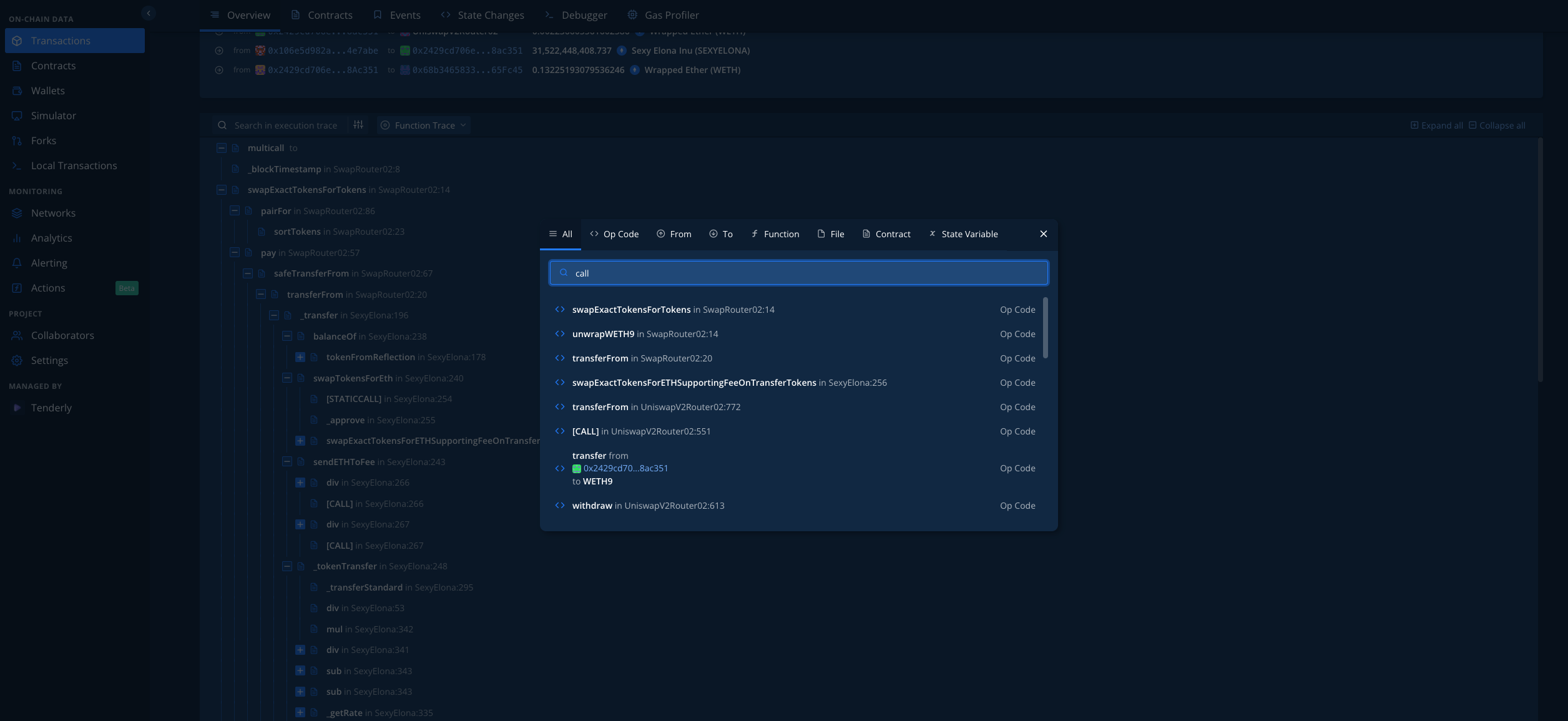Collapse _tokenTransfer trace node

tap(287, 566)
